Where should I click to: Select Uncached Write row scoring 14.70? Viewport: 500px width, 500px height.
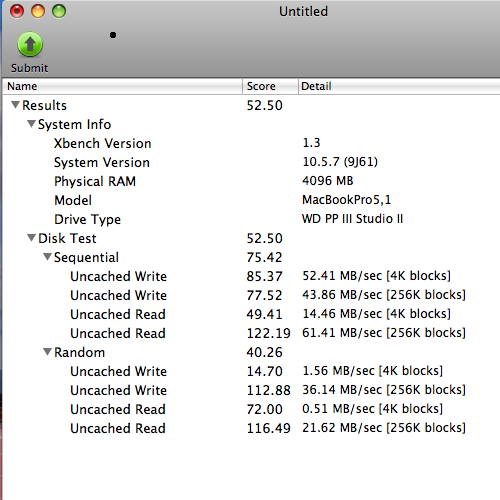[251, 371]
